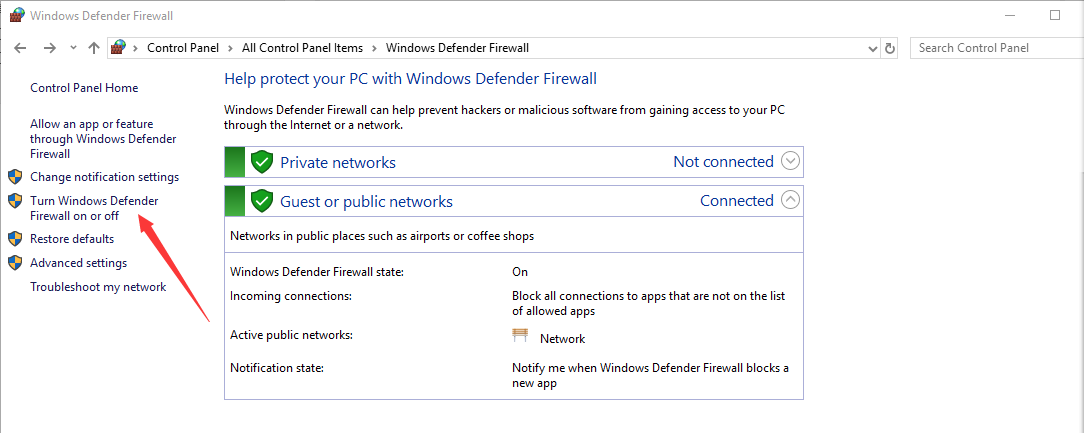Click the forward navigation arrow
Viewport: 1084px width, 433px height.
49,48
